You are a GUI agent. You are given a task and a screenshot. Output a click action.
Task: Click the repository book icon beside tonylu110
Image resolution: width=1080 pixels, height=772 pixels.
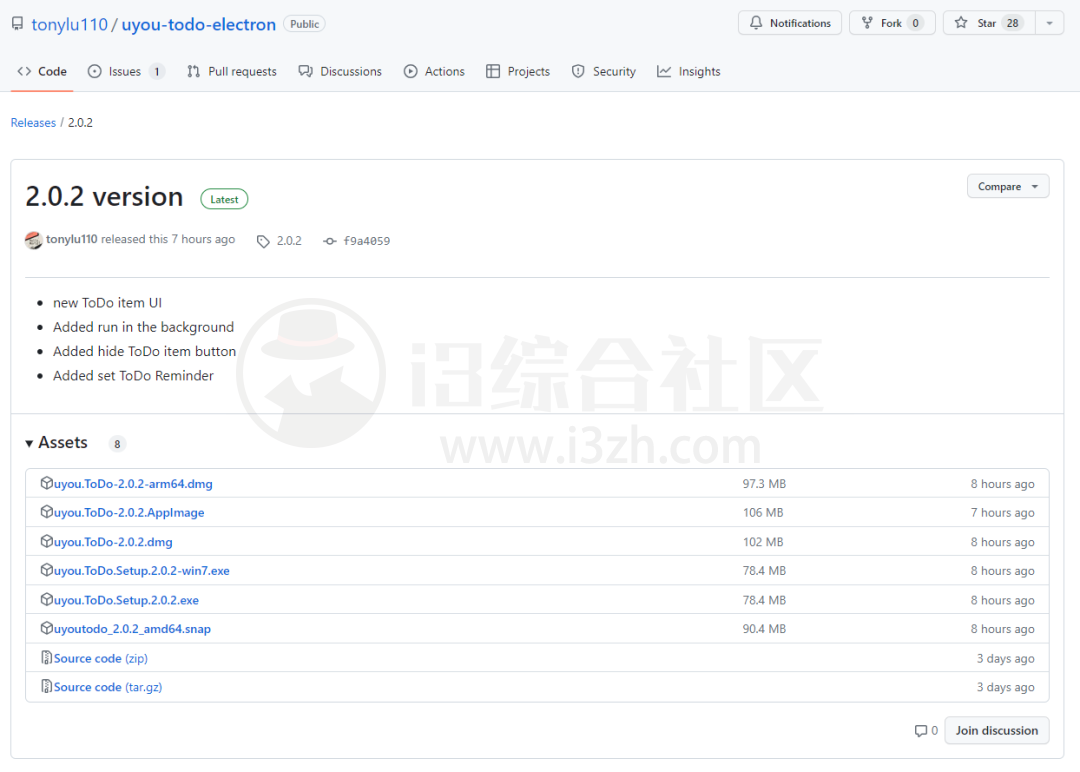coord(17,24)
